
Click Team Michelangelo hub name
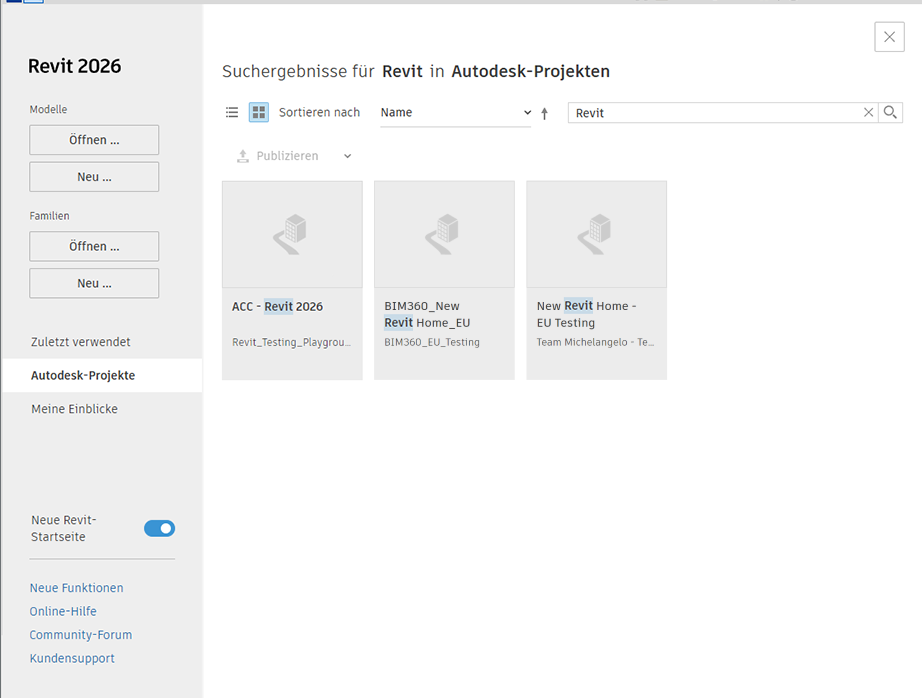click(x=595, y=342)
